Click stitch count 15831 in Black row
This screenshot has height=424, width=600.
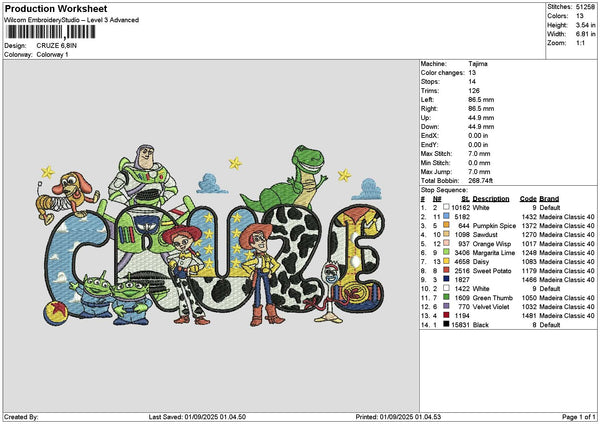tap(460, 325)
